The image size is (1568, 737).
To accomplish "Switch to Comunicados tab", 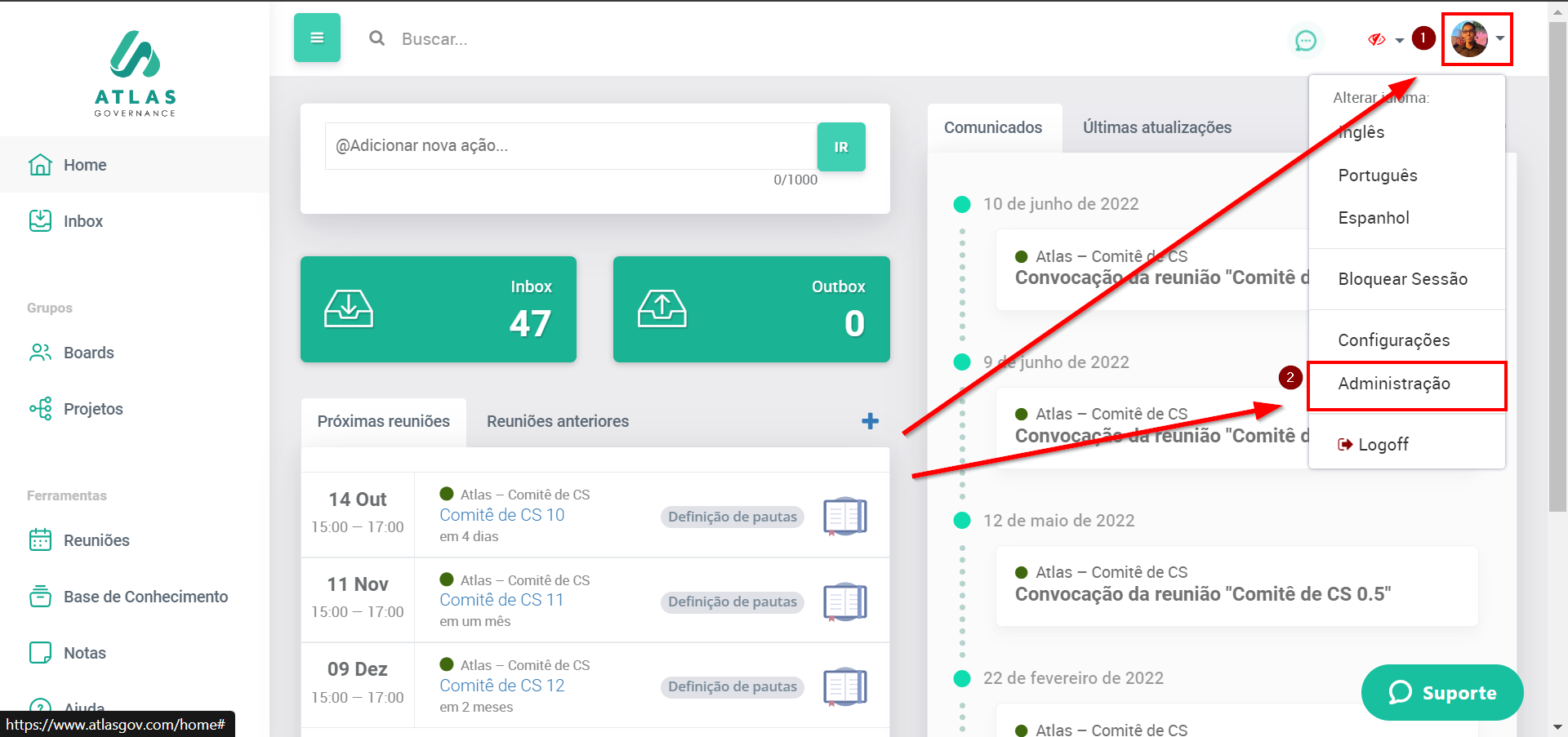I will (993, 127).
